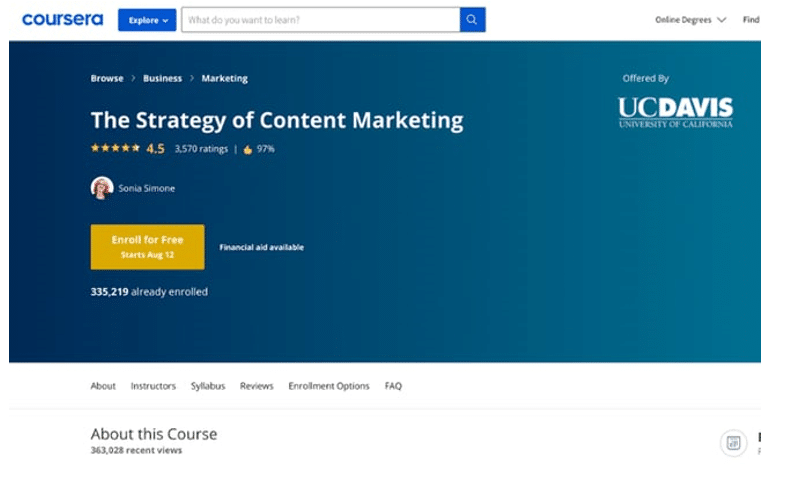Screen dimensions: 803x482
Task: Open the 3,570 ratings text
Action: tap(201, 149)
